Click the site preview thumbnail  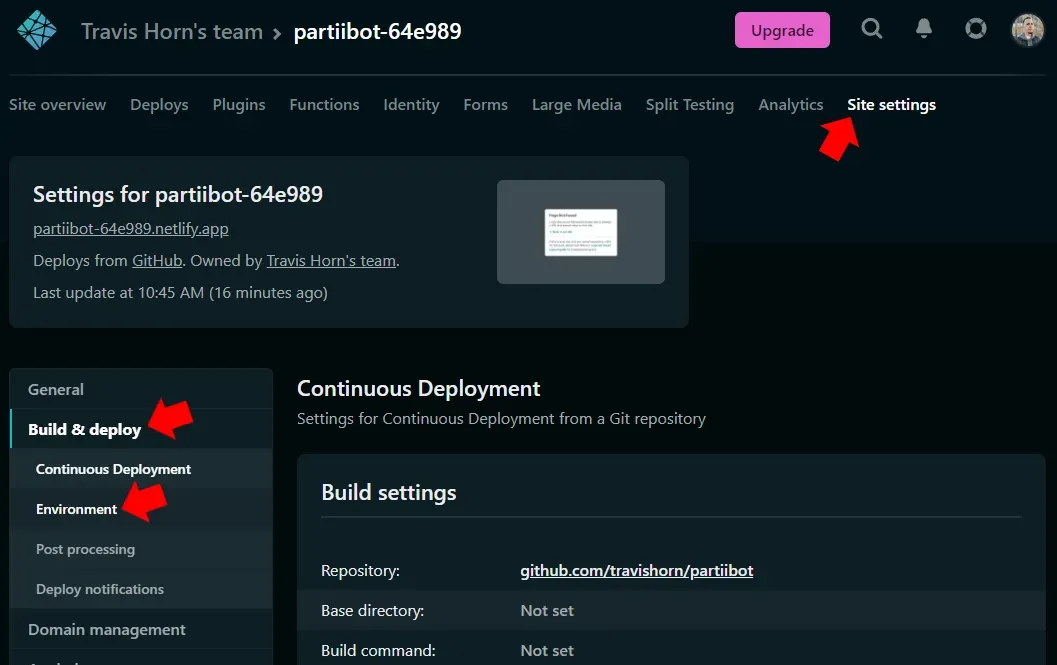click(580, 231)
